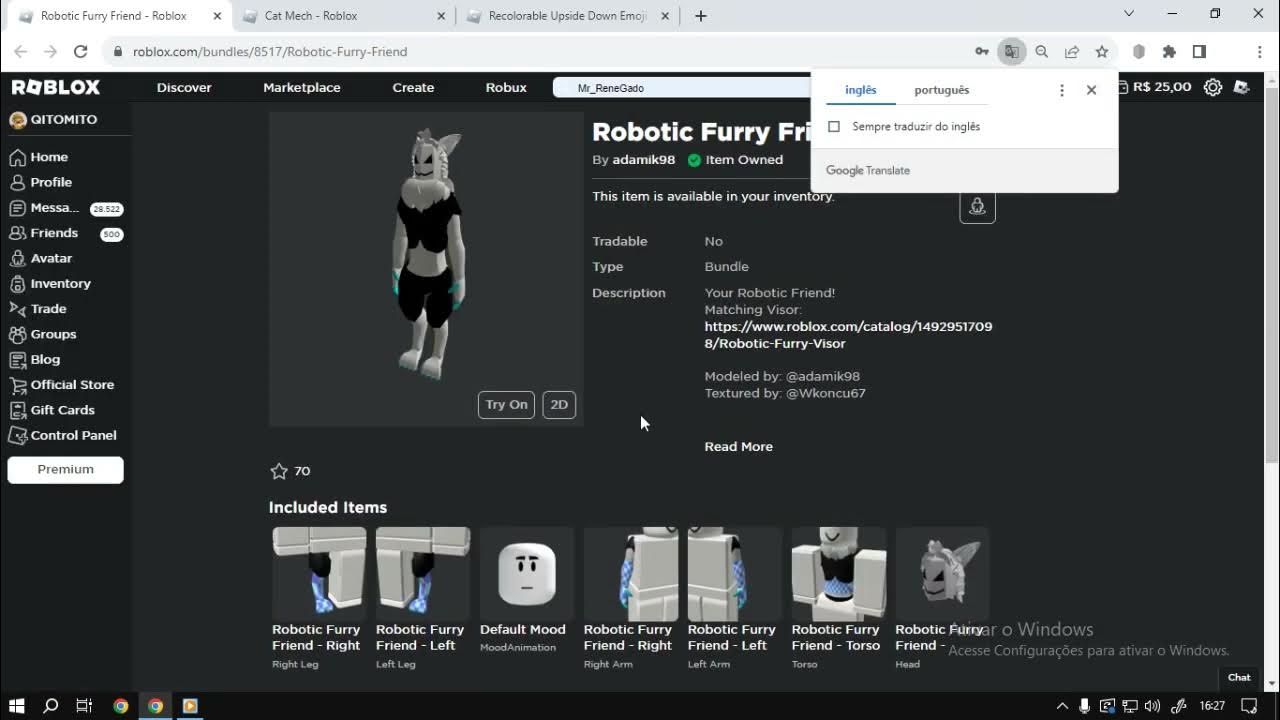This screenshot has height=720, width=1280.
Task: Show hidden system tray icons
Action: tap(1062, 706)
